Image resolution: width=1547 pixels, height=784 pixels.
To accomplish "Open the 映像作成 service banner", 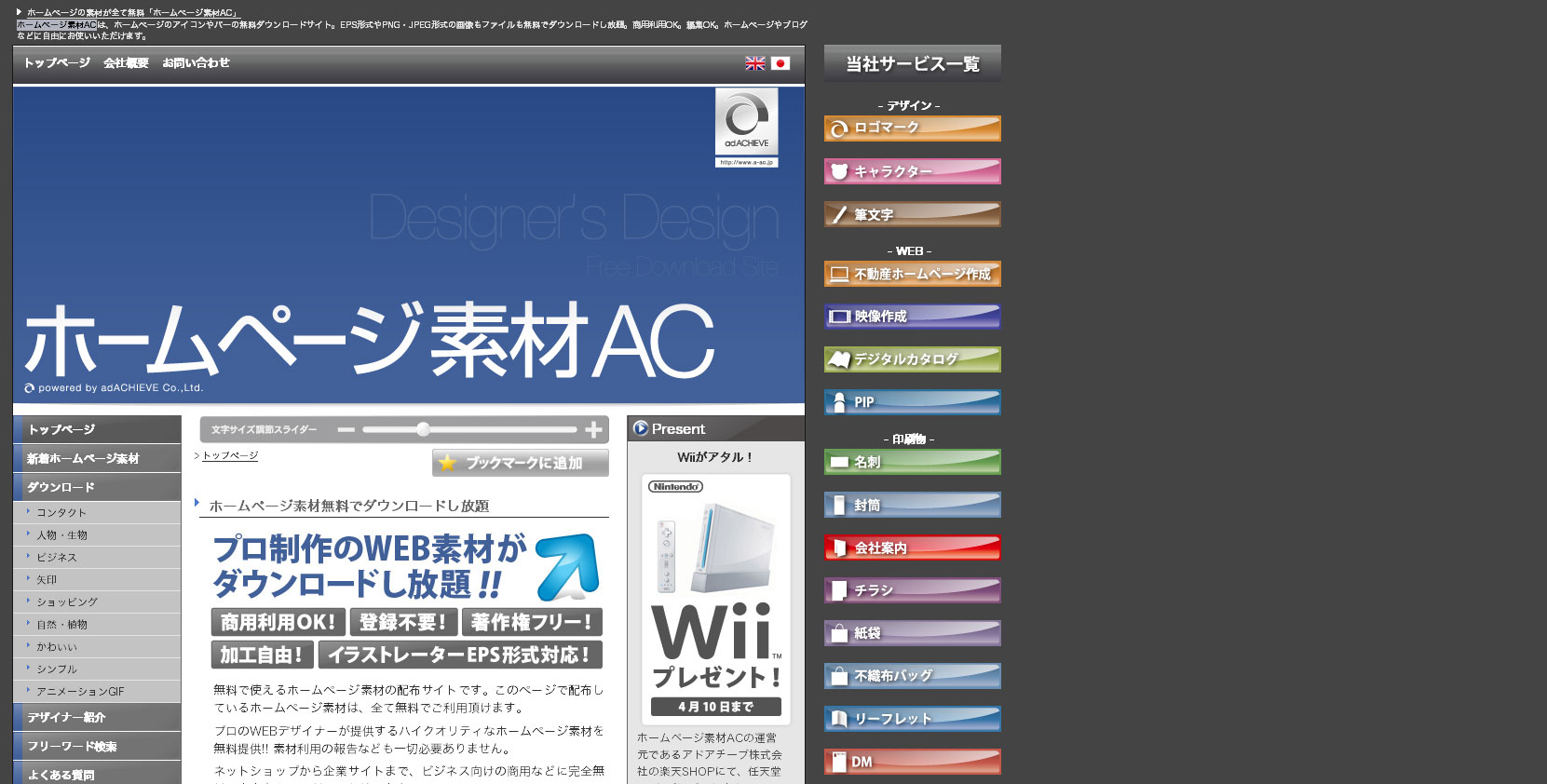I will tap(912, 317).
